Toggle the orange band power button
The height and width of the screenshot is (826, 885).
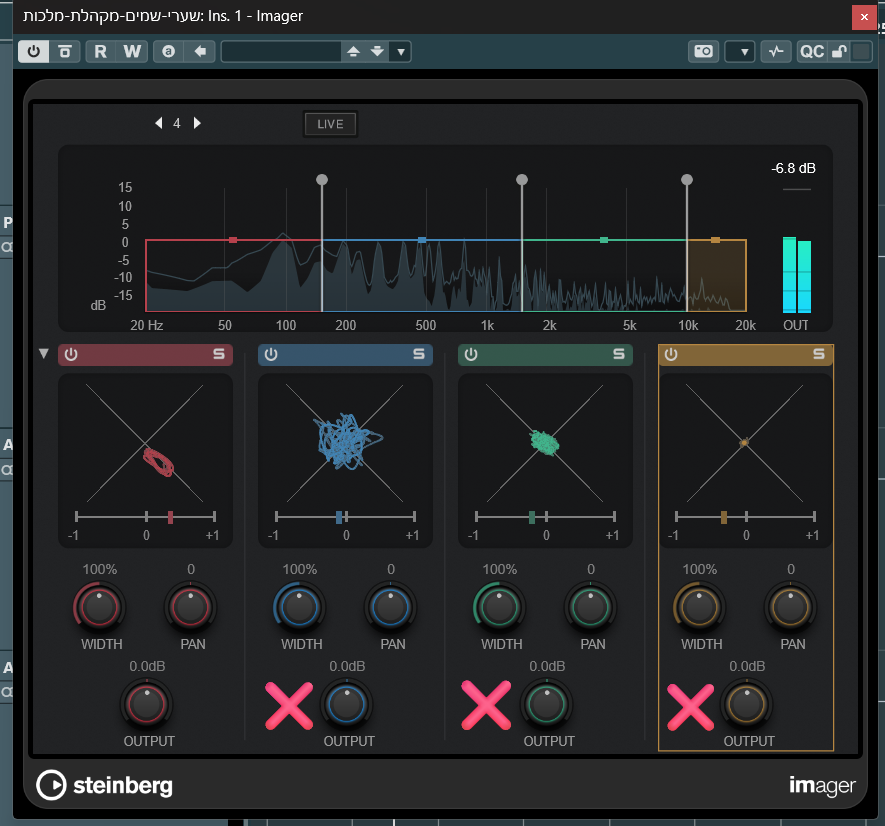point(671,355)
